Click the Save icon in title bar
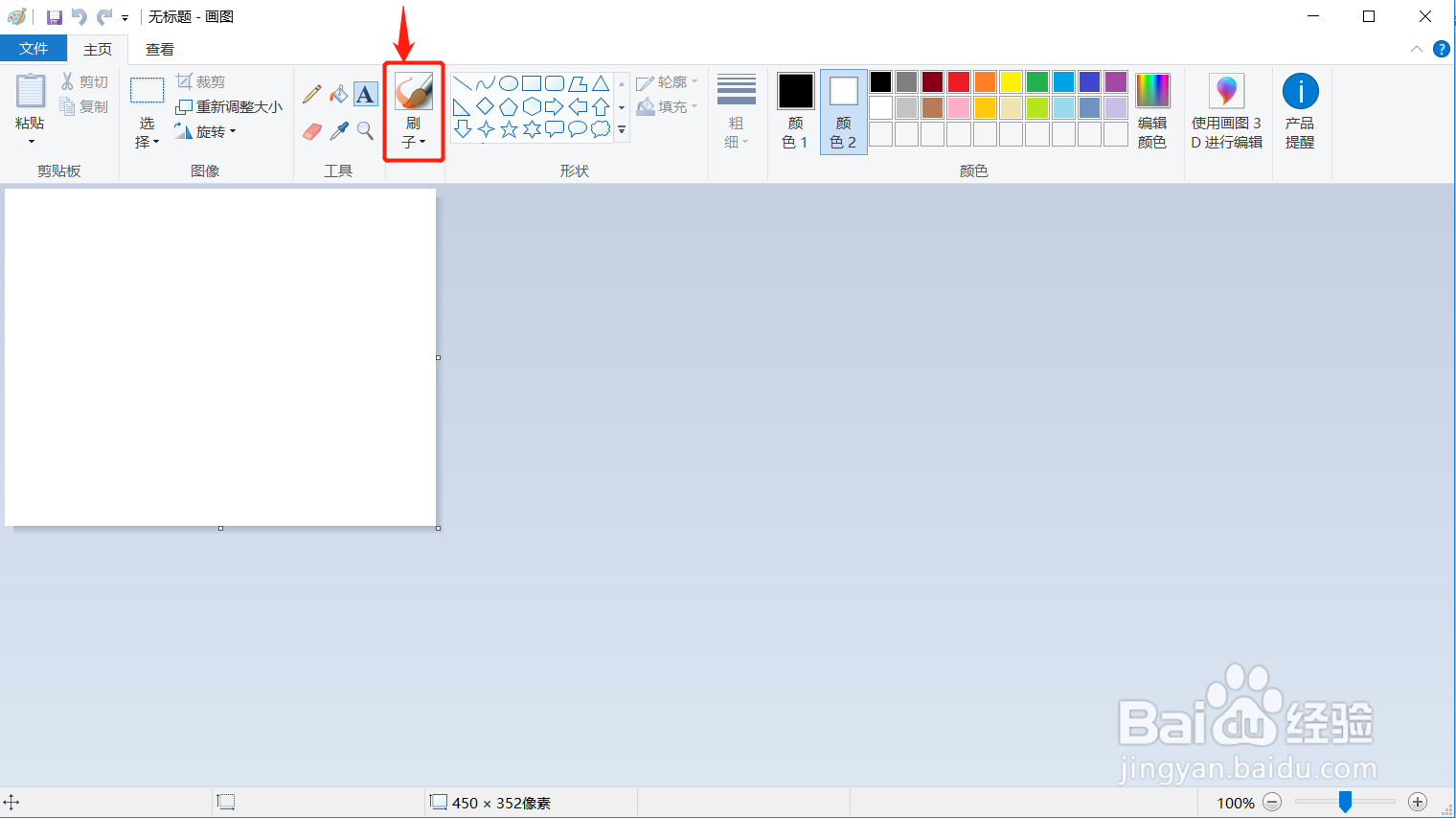The image size is (1456, 818). point(55,17)
